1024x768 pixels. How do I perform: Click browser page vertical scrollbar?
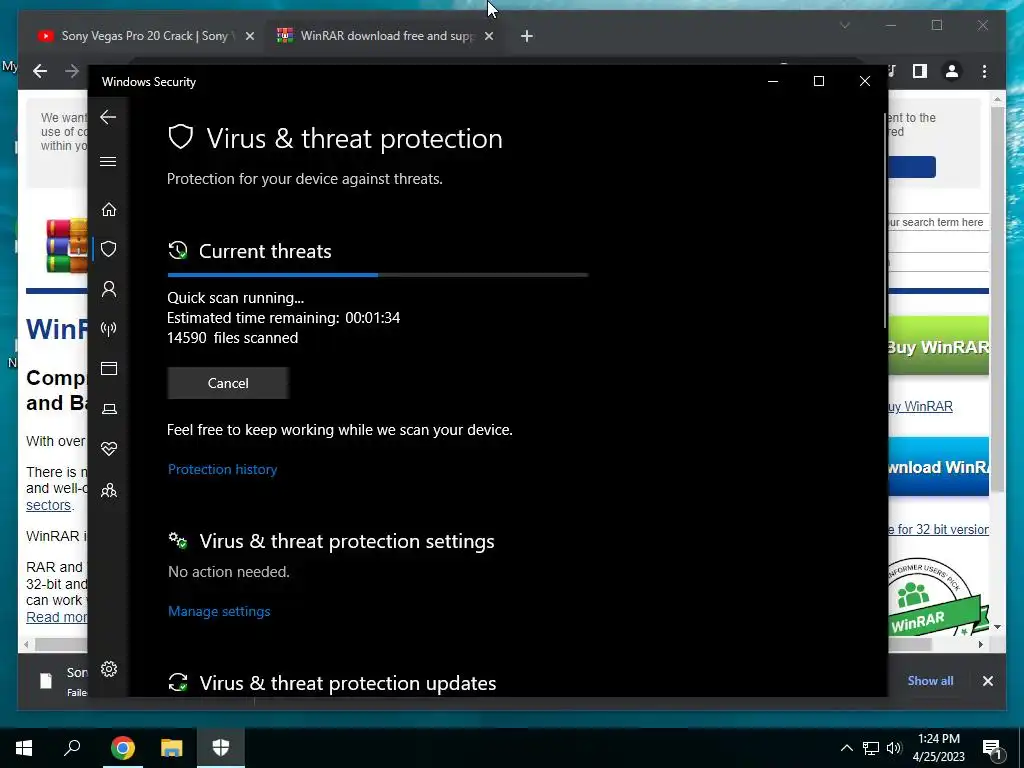point(997,298)
